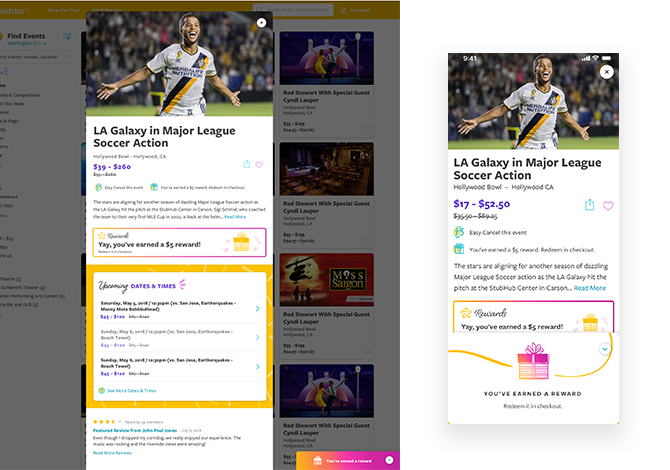
Task: Focus sidebar Events, Venues, Location search box
Action: point(35,57)
